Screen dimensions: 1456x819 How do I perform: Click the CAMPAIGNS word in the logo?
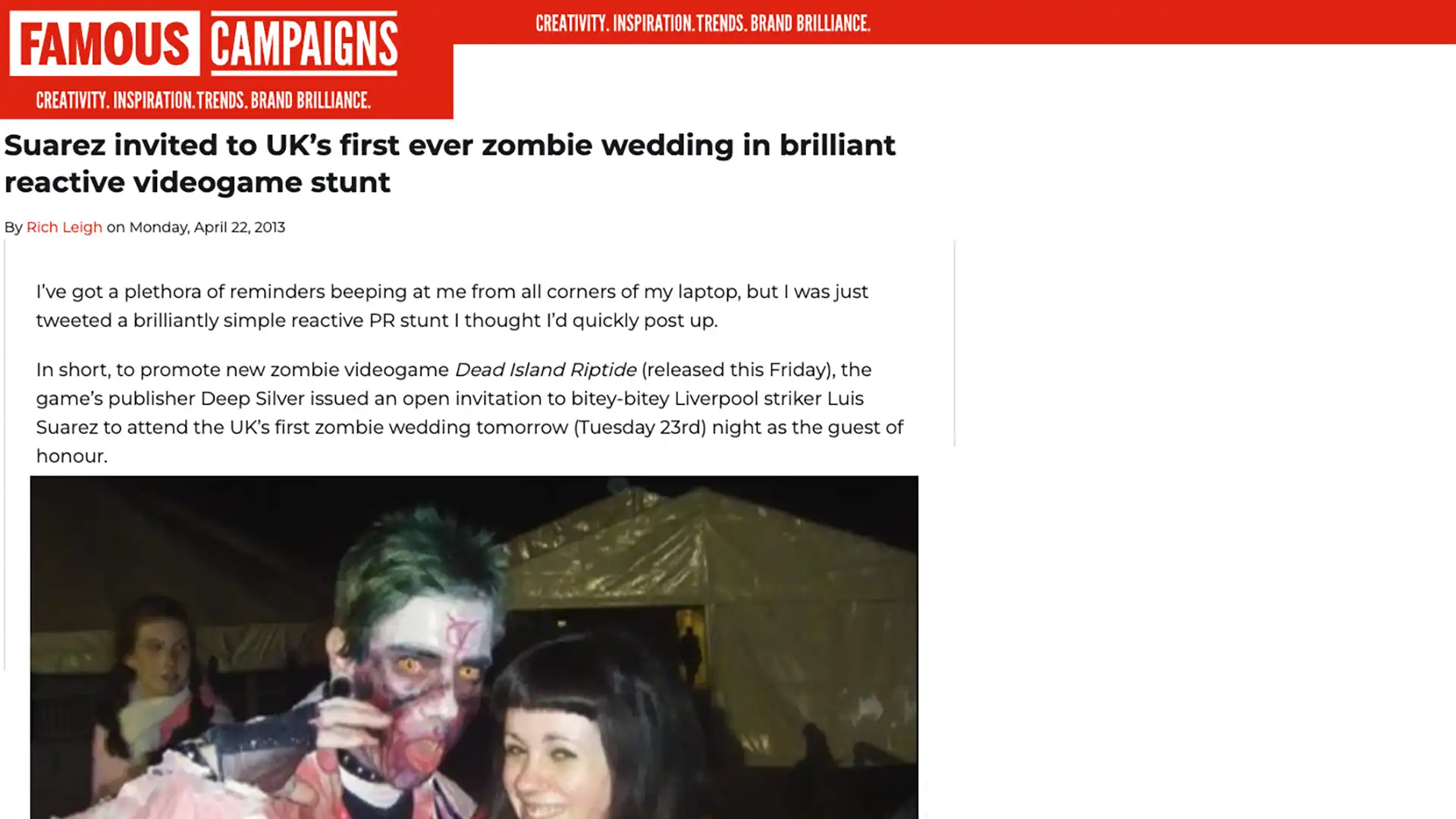(304, 43)
